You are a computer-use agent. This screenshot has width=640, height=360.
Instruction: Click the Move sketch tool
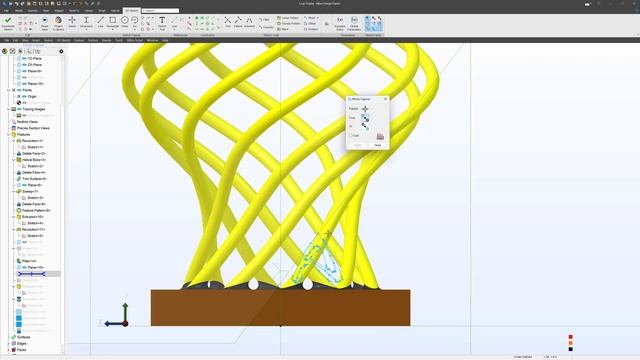coord(310,18)
